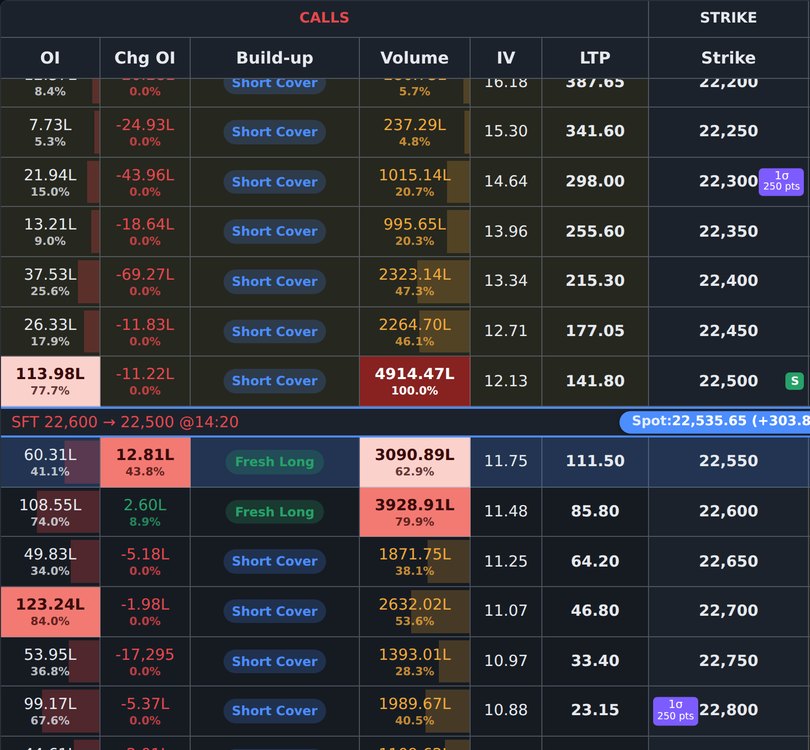Click LTP value 298.00
The image size is (810, 750).
[x=595, y=181]
